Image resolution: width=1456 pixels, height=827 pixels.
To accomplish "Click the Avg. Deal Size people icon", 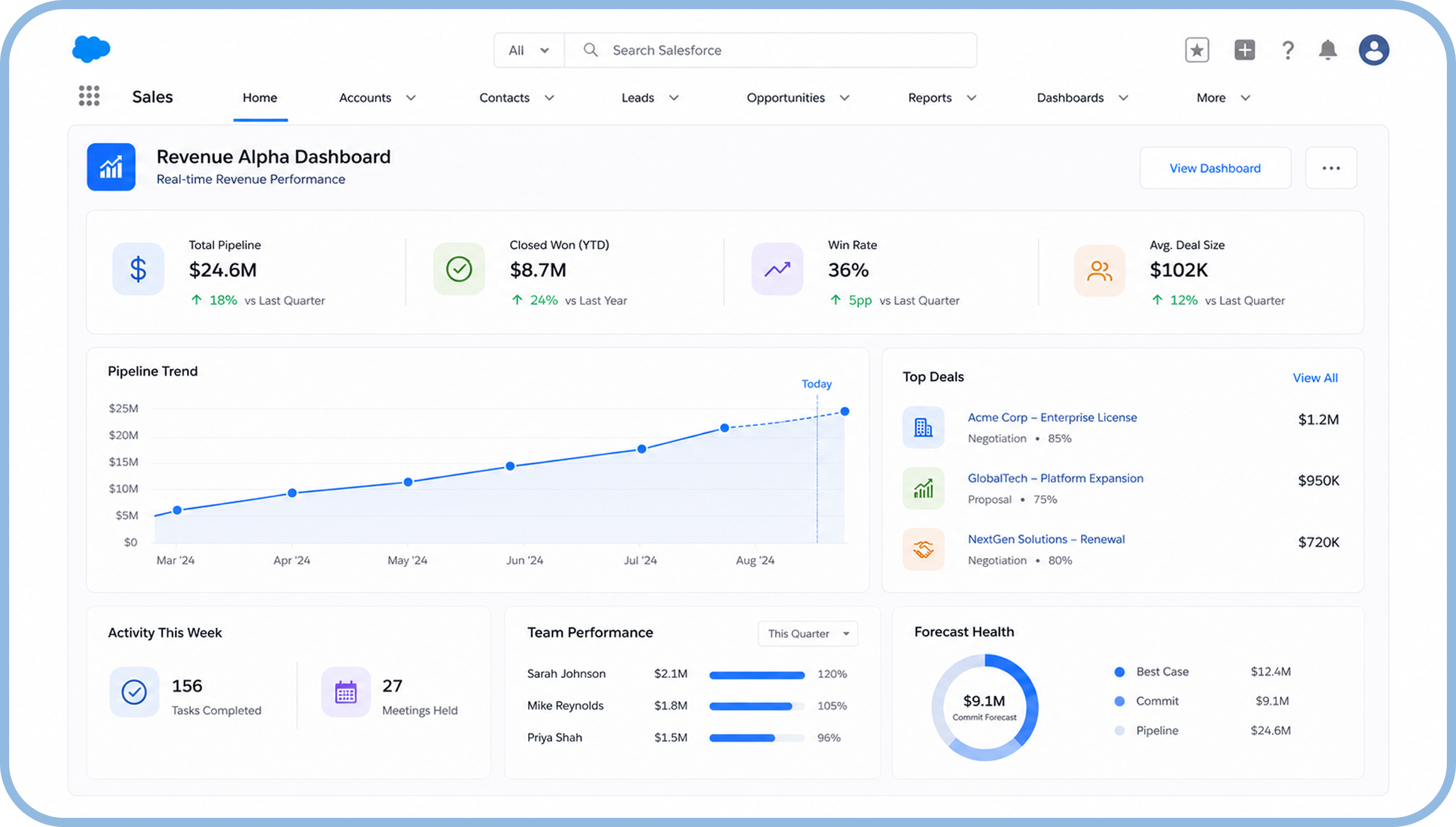I will (x=1099, y=271).
